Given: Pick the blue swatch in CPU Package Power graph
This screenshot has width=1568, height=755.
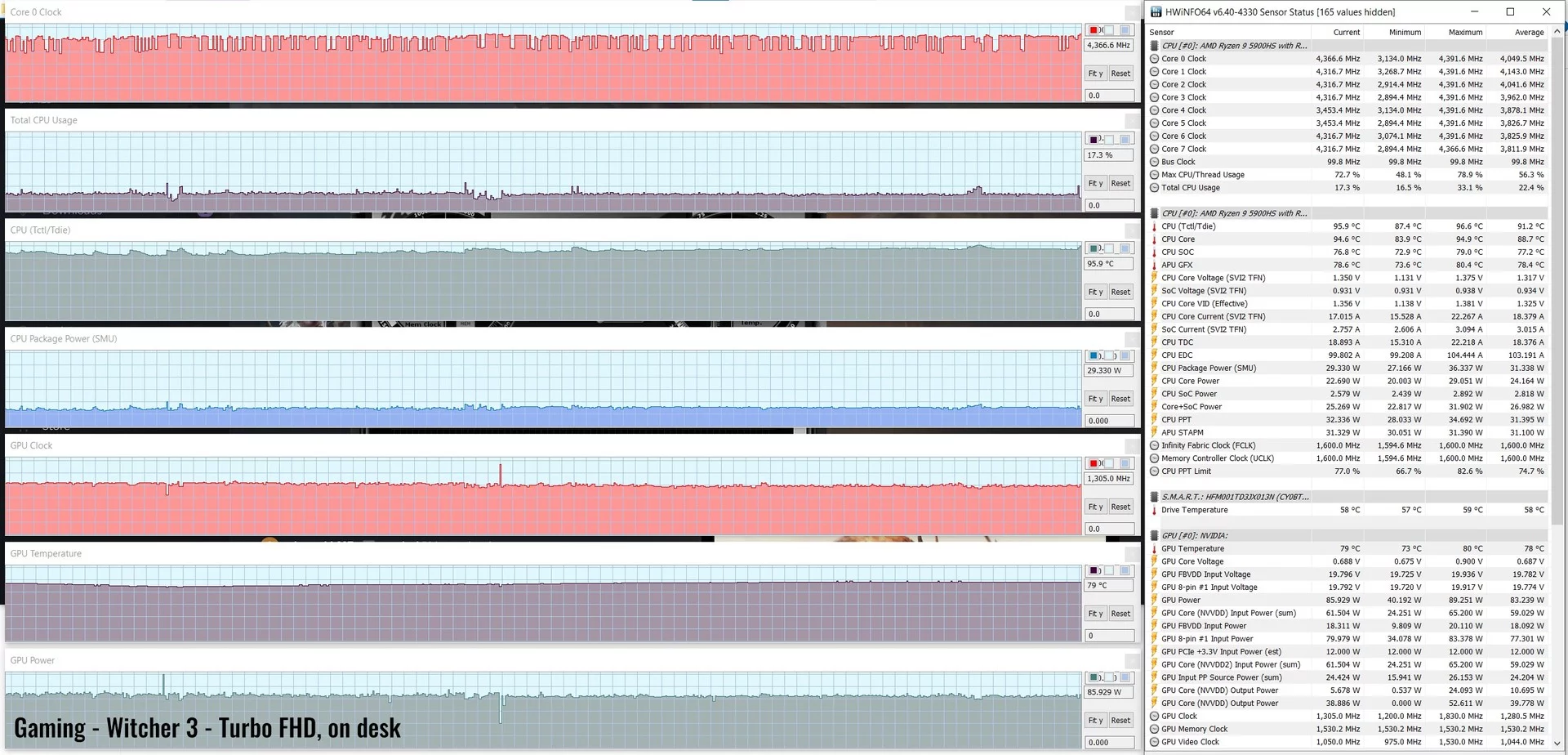Looking at the screenshot, I should (1094, 356).
